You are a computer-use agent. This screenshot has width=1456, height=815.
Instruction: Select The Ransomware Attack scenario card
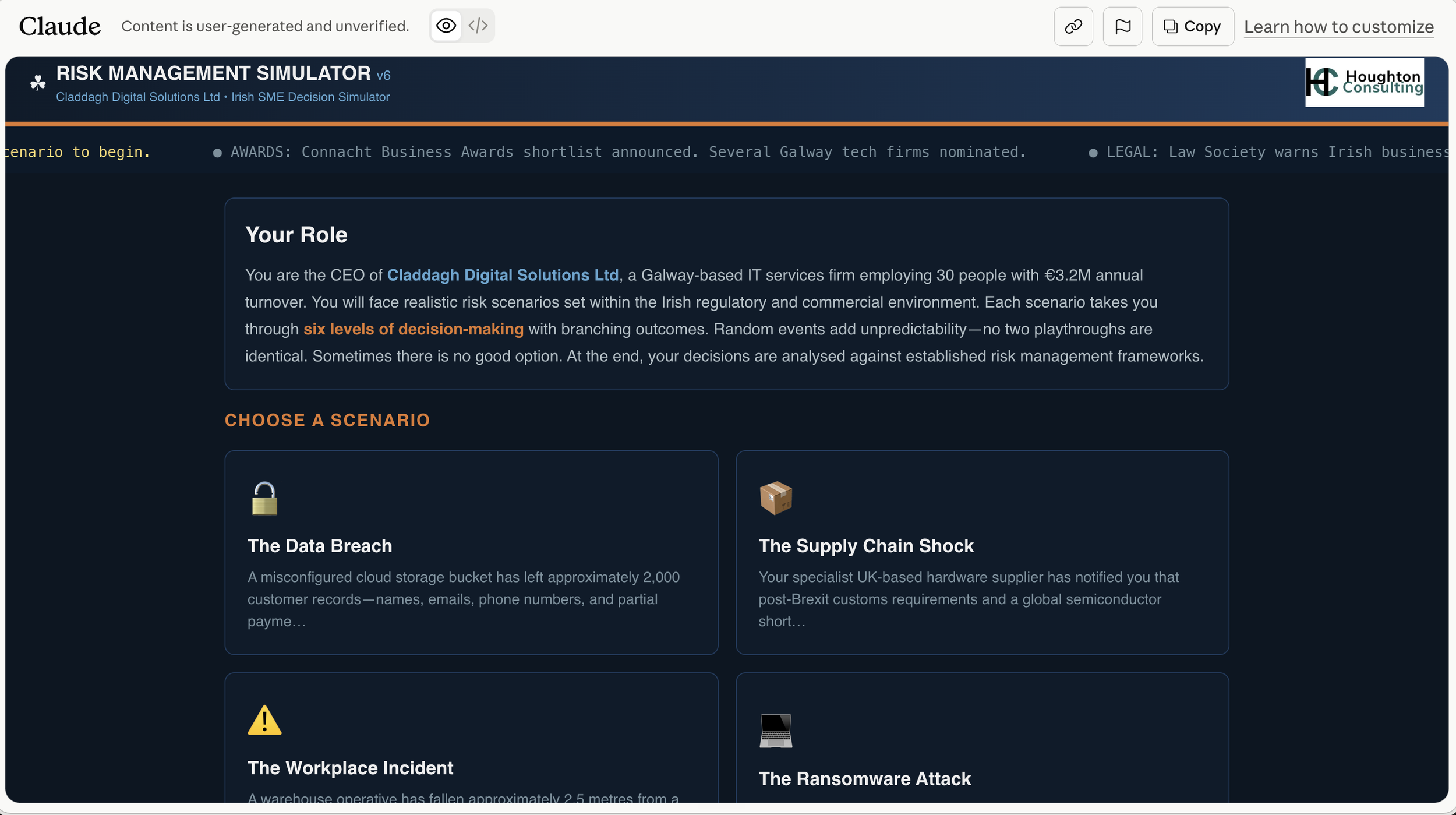tap(982, 738)
